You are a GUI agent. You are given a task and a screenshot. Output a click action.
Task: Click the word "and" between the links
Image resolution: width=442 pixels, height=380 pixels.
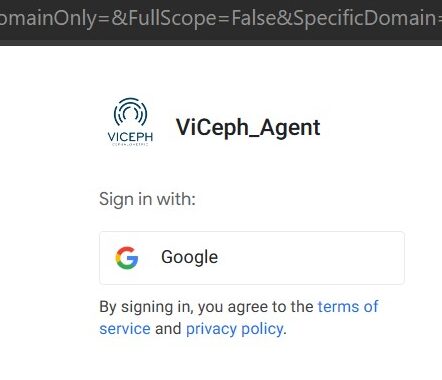[x=168, y=329]
